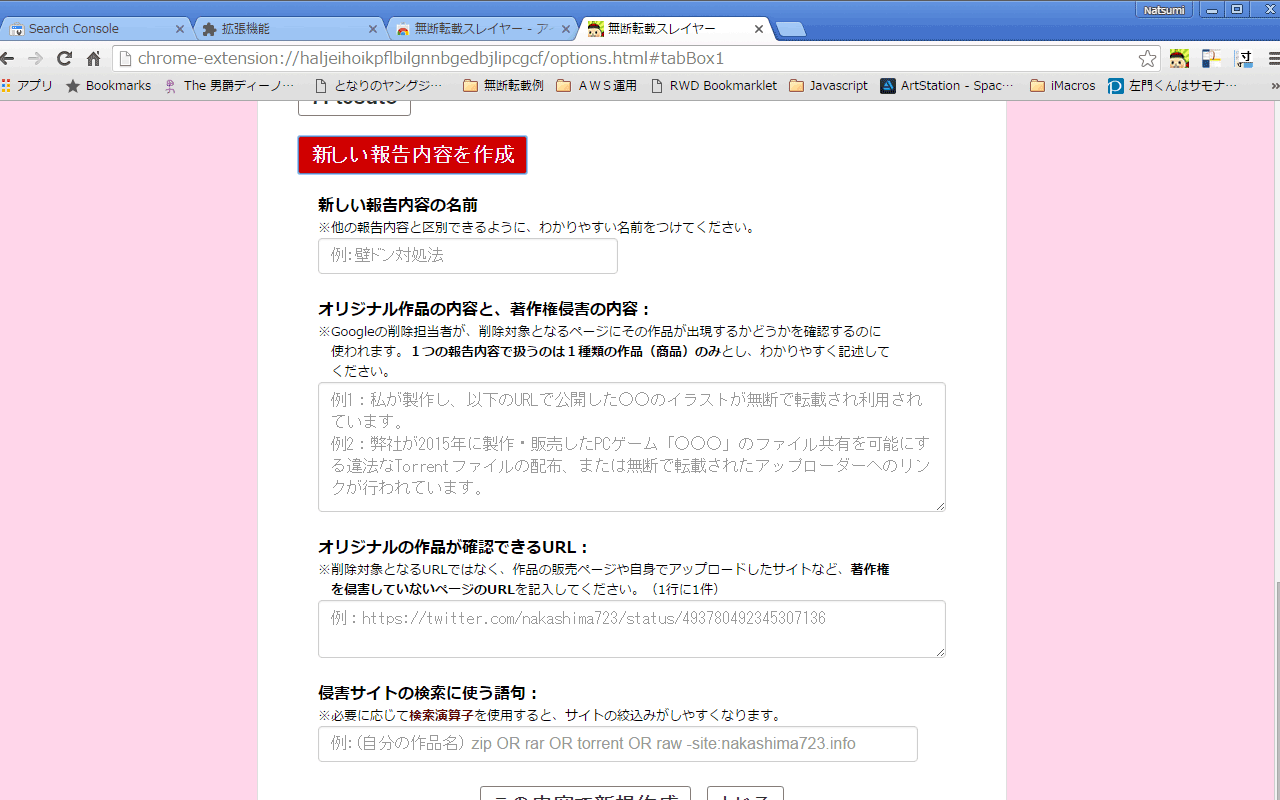1280x800 pixels.
Task: Open the 左門くんはサモナー pixiv bookmark
Action: (1172, 86)
